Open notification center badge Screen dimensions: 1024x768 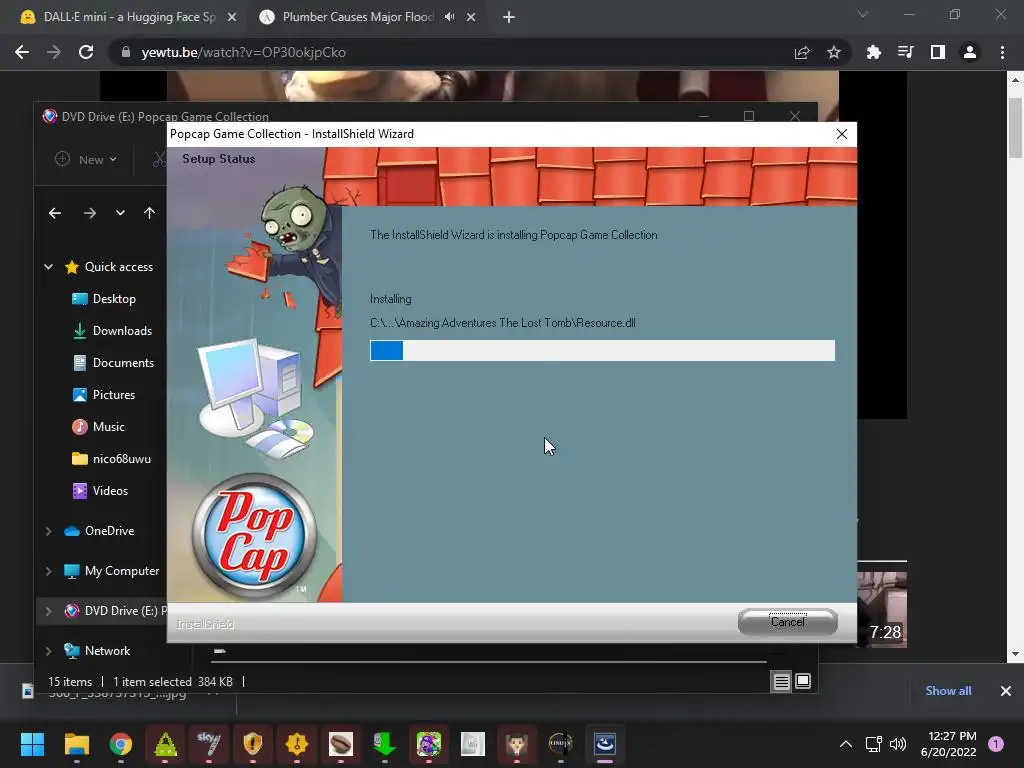pyautogui.click(x=996, y=744)
